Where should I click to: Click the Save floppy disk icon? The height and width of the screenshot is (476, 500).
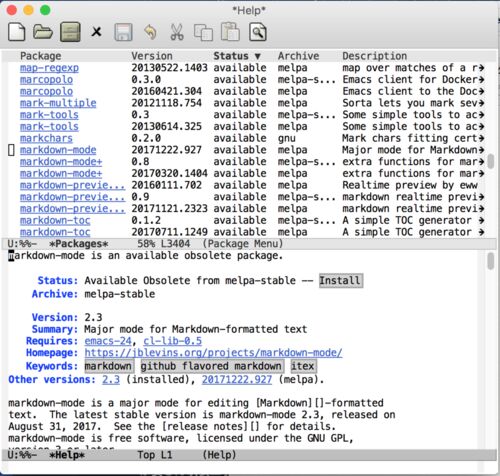pyautogui.click(x=123, y=32)
